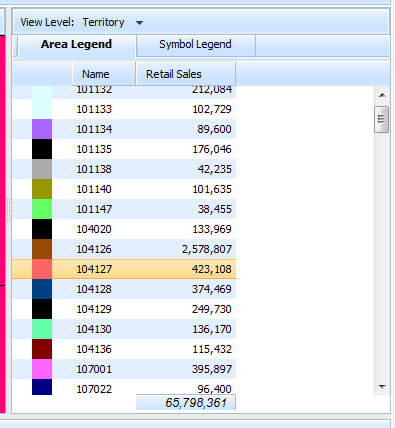Click the scrollbar up arrow
Viewport: 395px width, 428px height.
[x=382, y=96]
